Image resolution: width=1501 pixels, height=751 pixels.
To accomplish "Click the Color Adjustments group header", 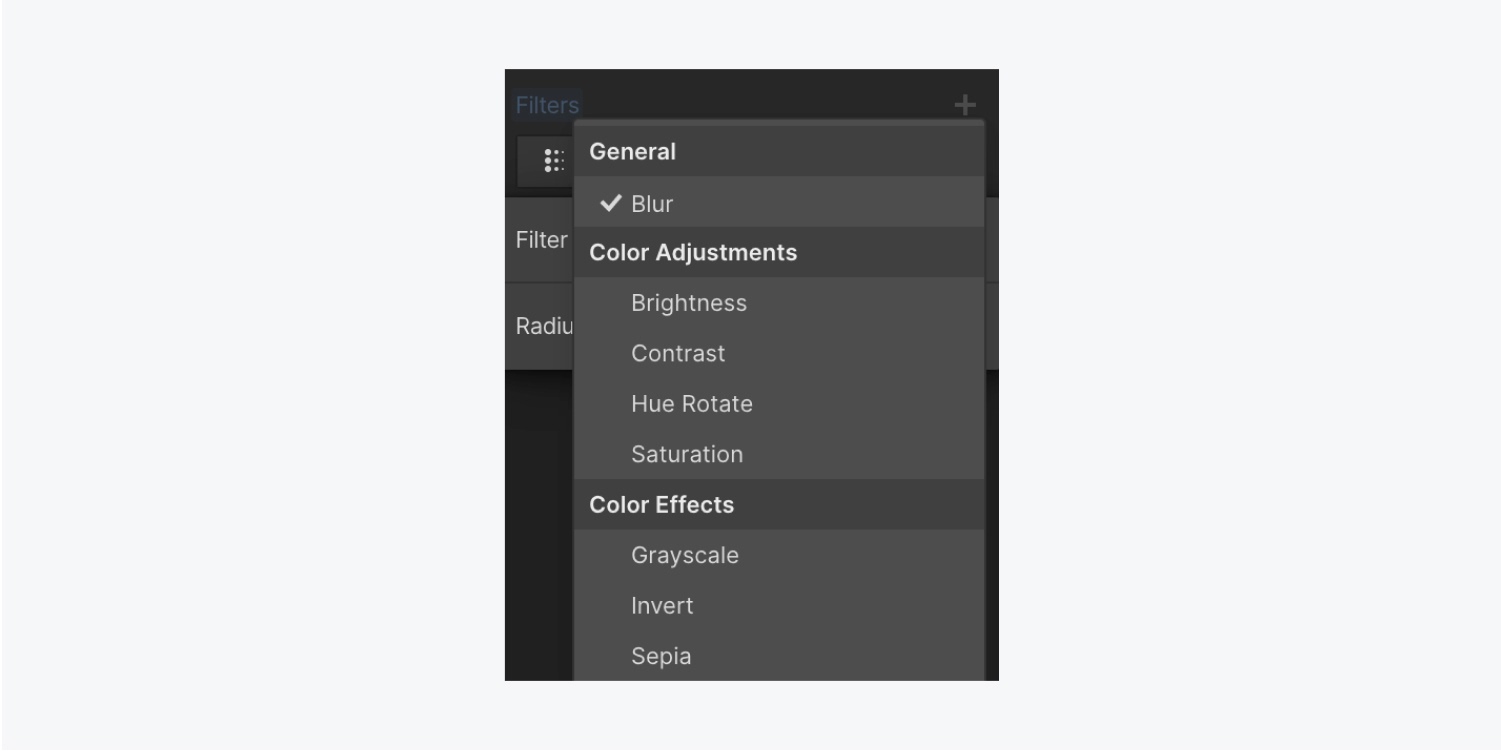I will [x=779, y=252].
